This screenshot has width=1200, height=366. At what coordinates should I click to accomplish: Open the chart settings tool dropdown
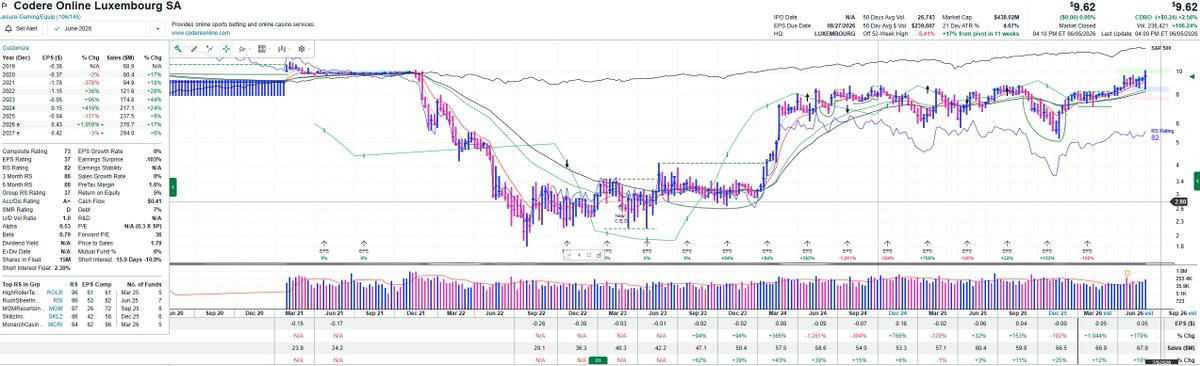[x=303, y=49]
